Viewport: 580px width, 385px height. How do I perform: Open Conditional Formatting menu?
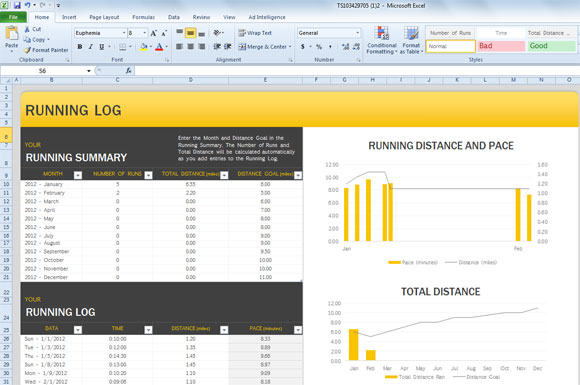[381, 40]
